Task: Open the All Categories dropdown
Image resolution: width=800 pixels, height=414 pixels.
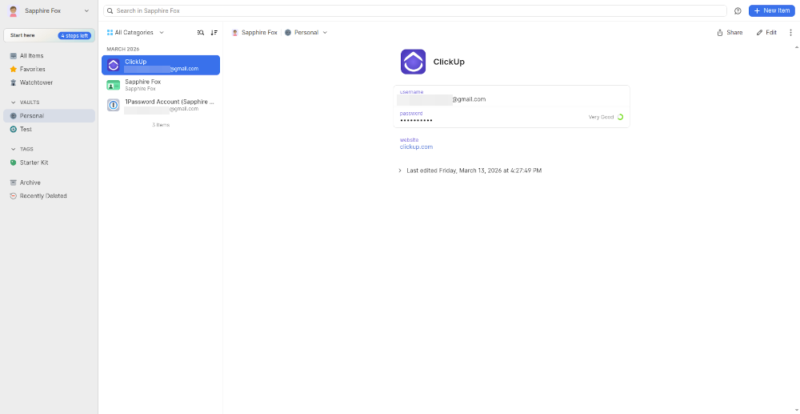Action: [x=135, y=32]
